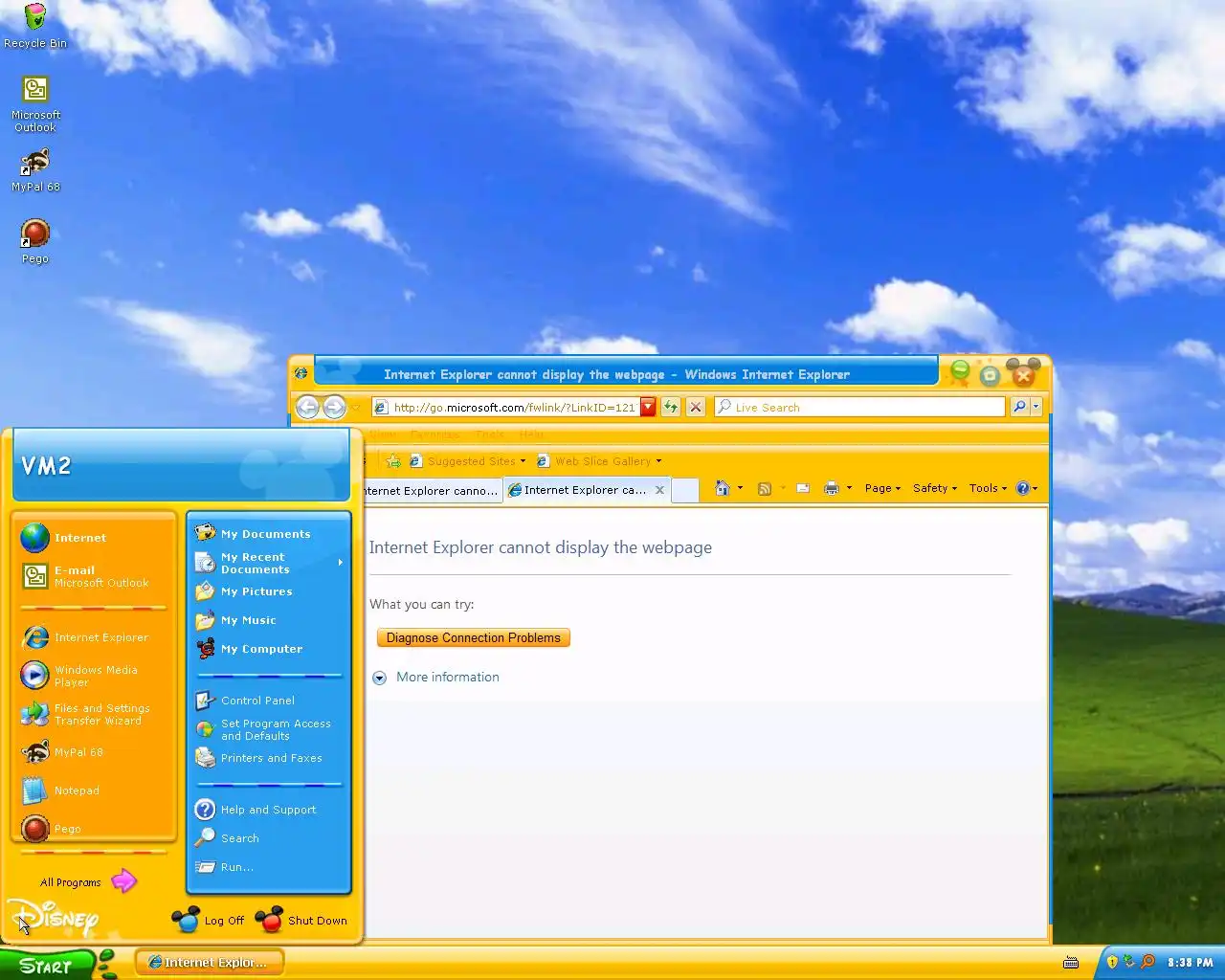Open Web Slice Gallery dropdown

pyautogui.click(x=599, y=461)
